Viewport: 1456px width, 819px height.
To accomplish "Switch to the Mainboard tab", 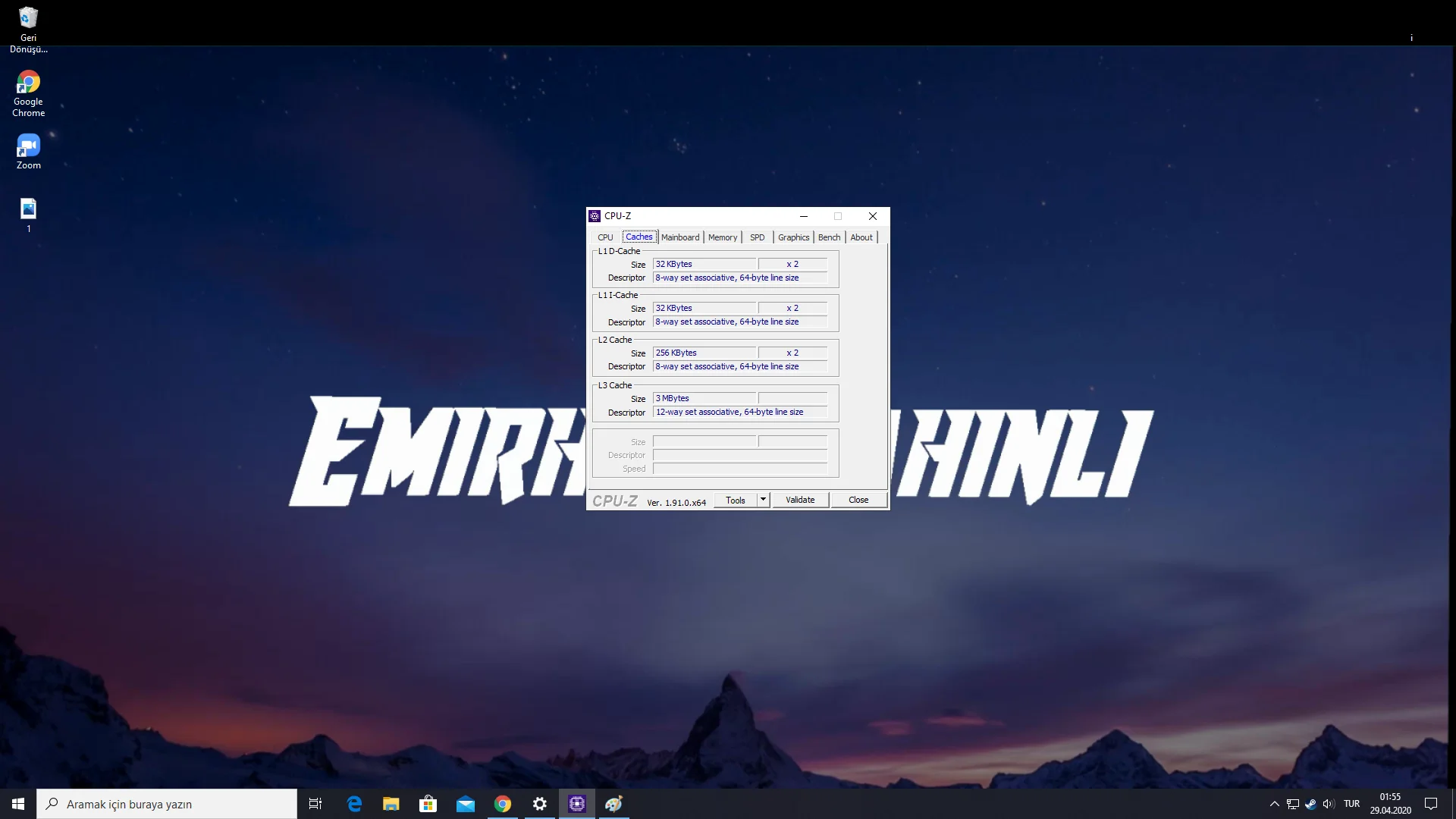I will pos(680,237).
